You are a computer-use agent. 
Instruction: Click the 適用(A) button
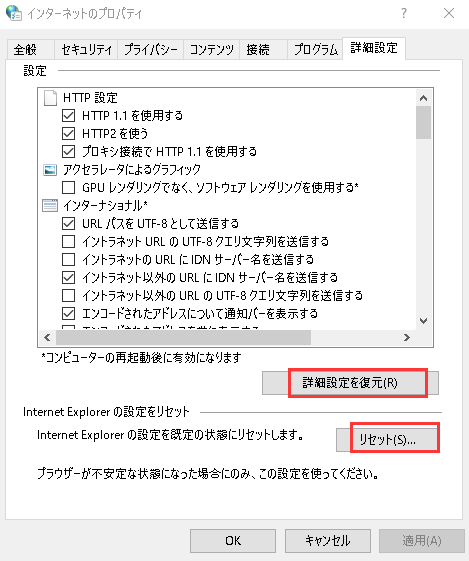(422, 541)
